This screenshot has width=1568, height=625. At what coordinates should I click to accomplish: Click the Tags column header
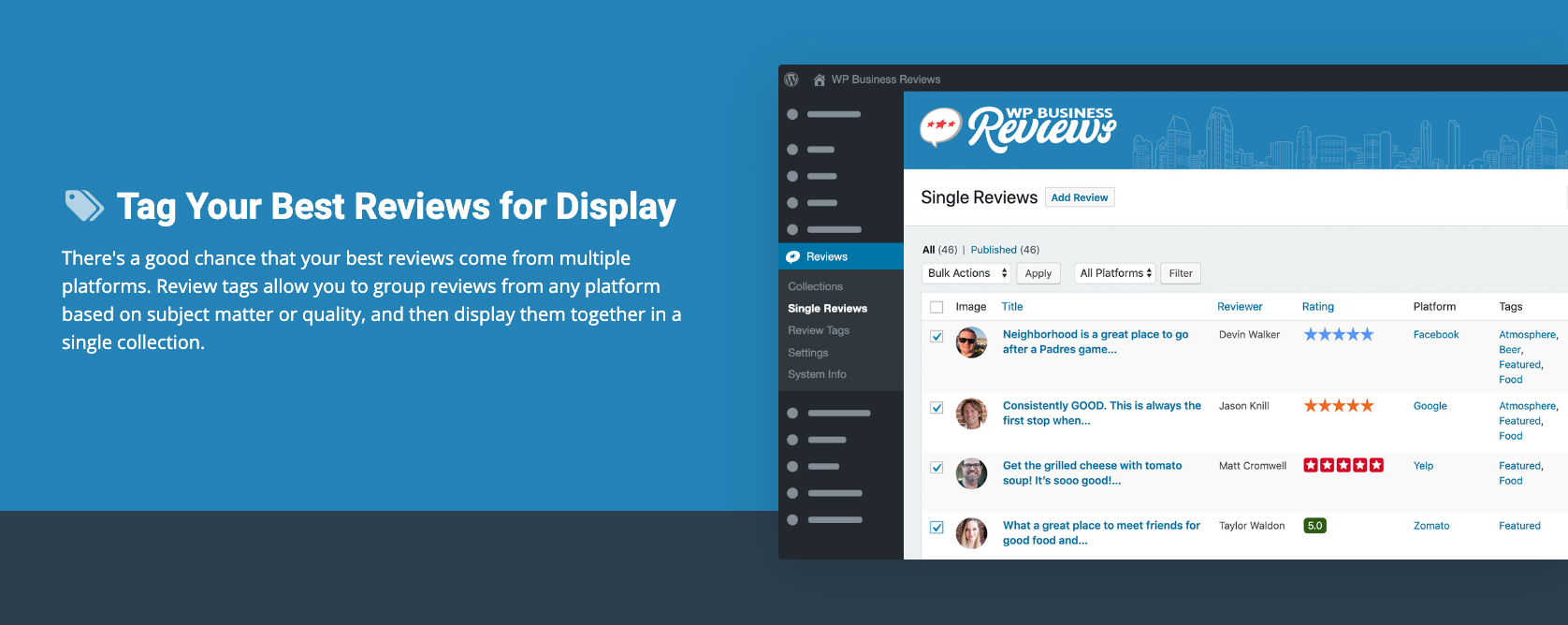1511,307
